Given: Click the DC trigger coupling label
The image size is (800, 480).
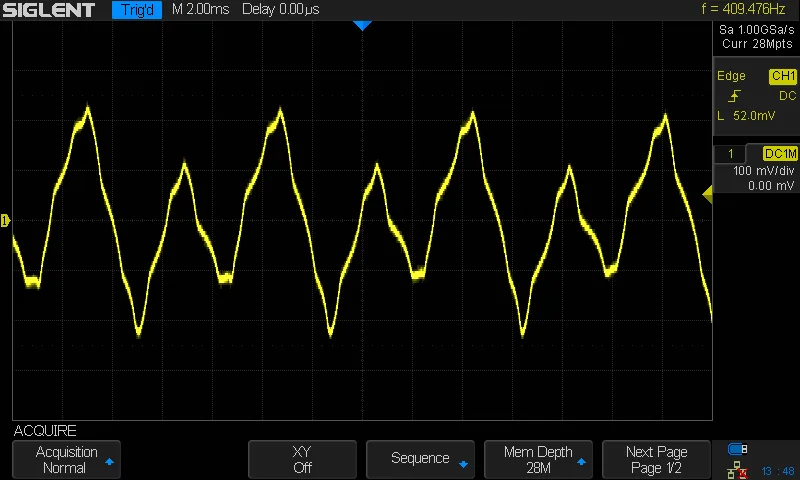Looking at the screenshot, I should click(787, 96).
